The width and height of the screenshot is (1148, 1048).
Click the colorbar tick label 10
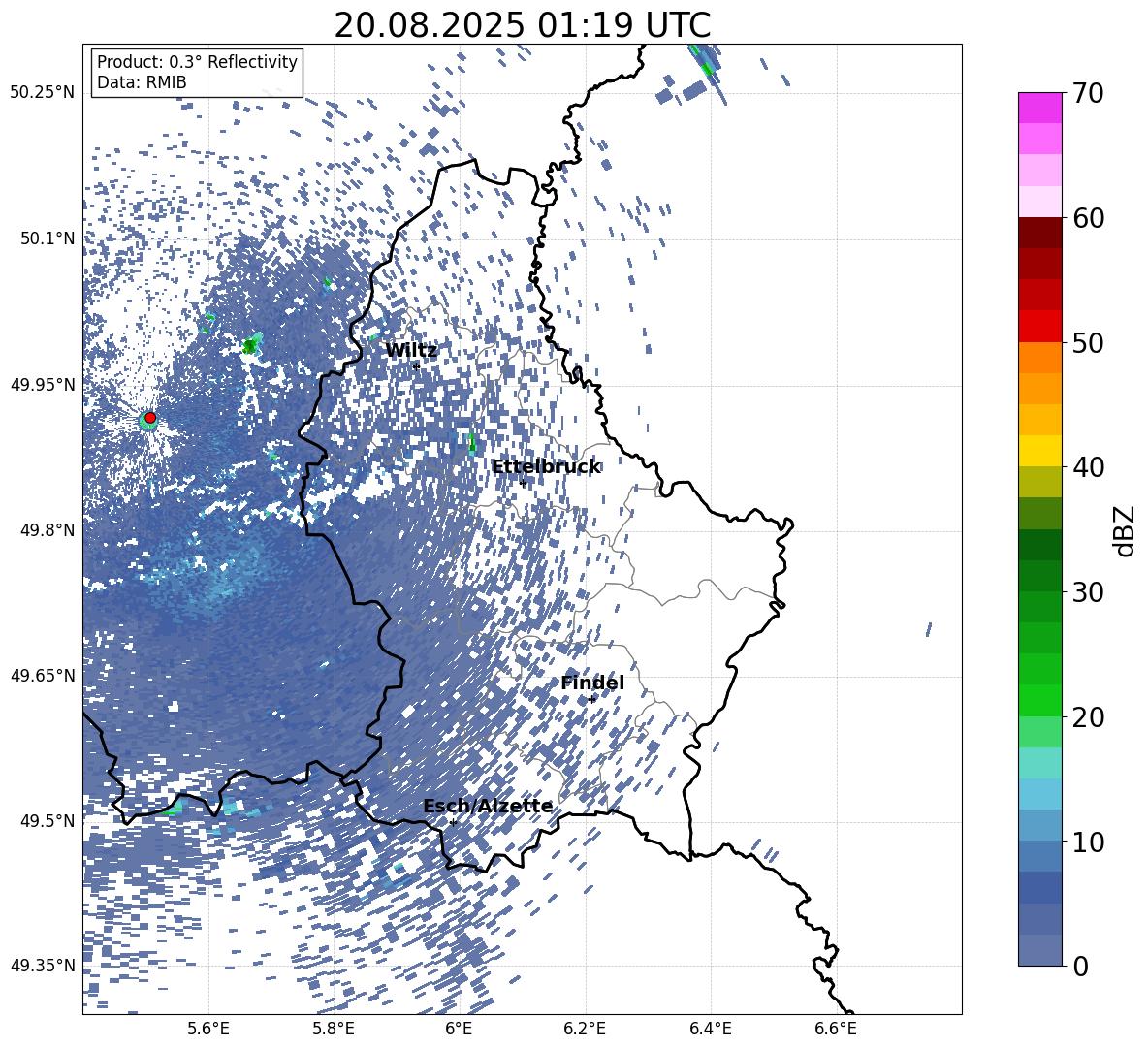pos(1088,842)
